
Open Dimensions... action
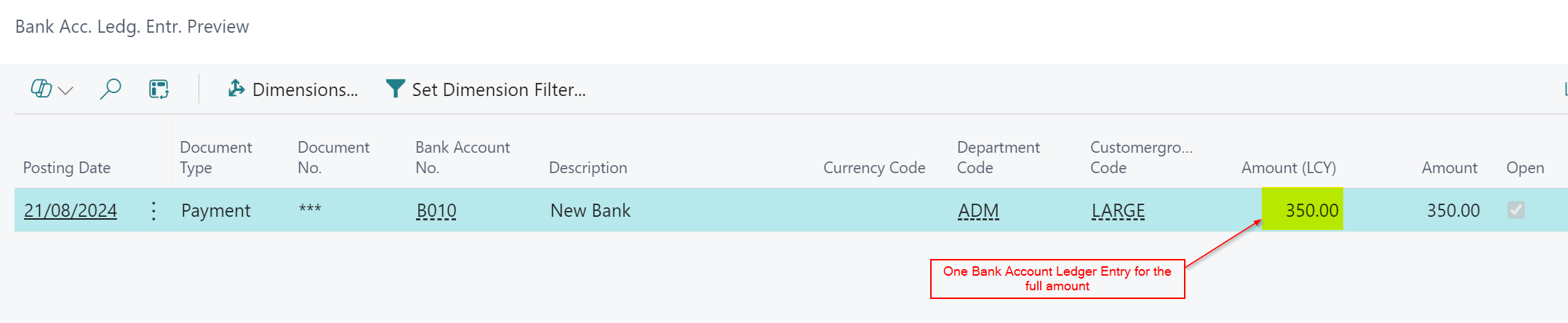click(x=305, y=89)
